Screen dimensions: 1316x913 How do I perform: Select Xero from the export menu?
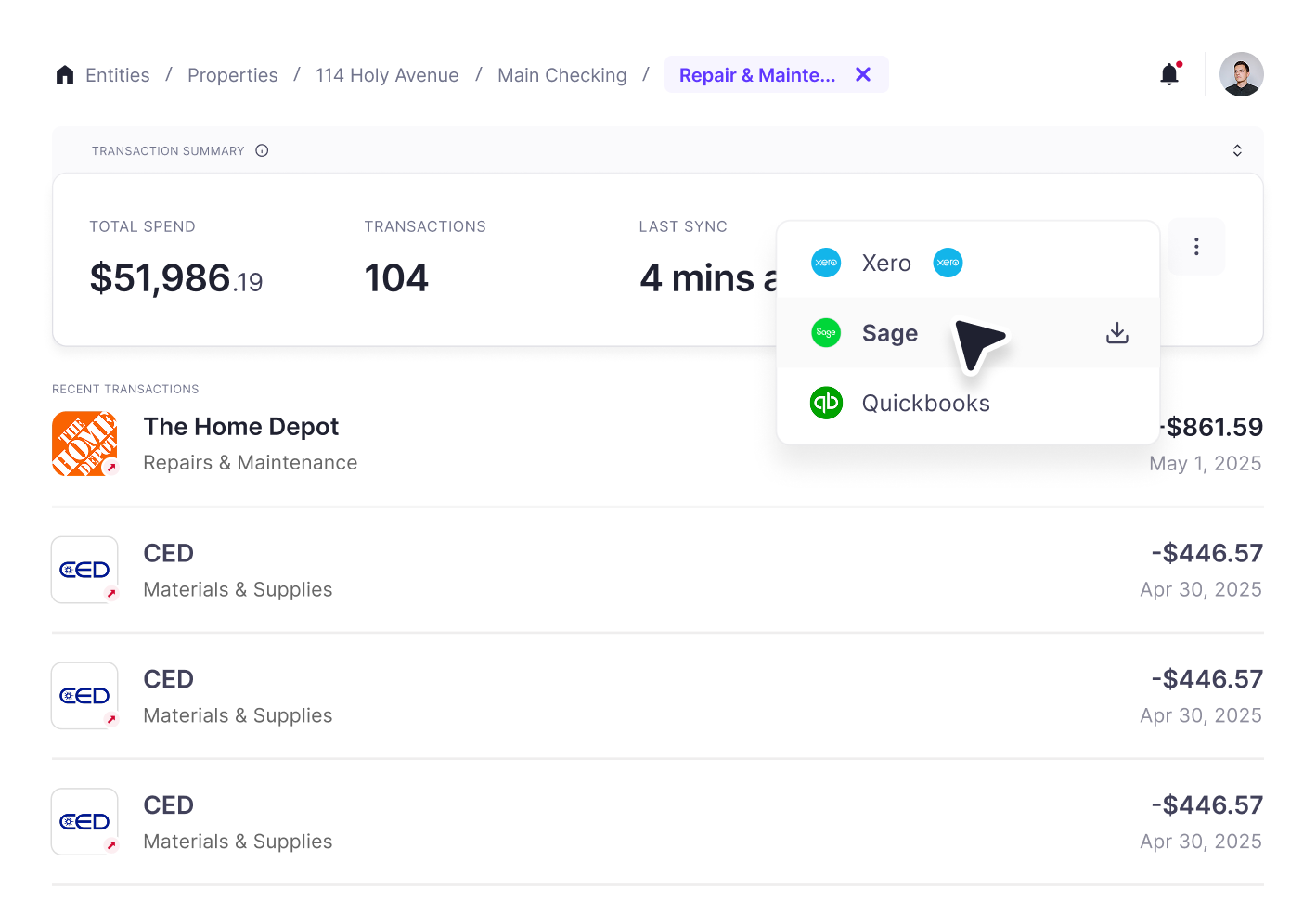point(968,263)
